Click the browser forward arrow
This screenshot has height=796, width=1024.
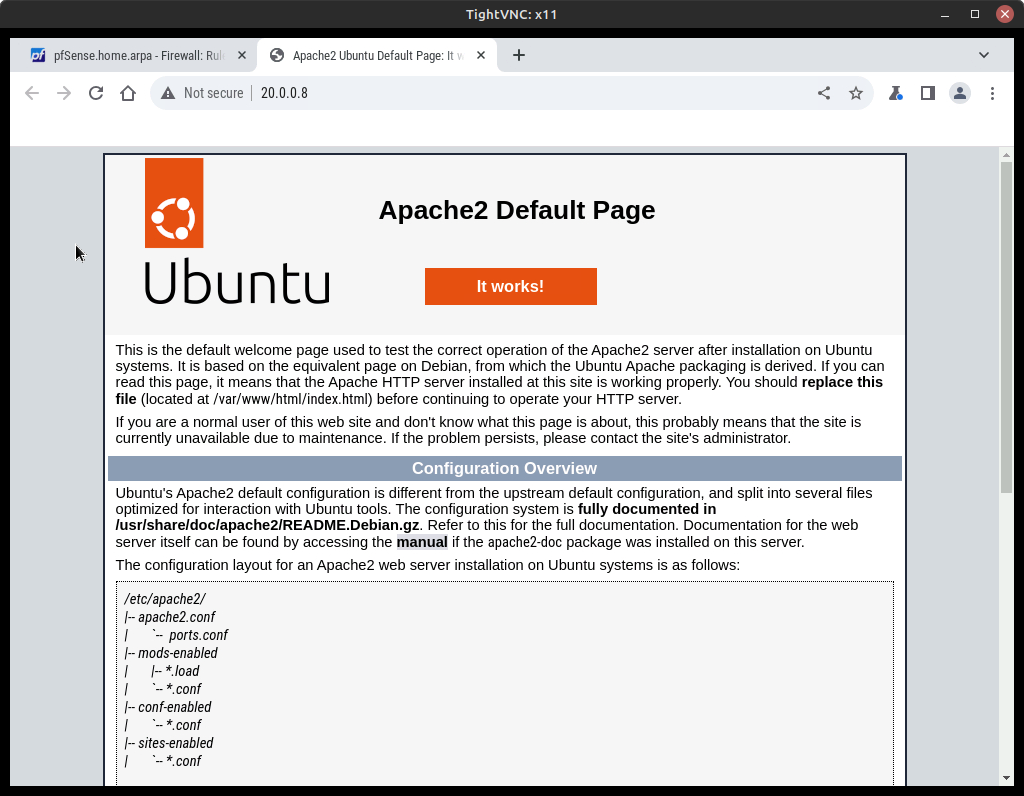point(63,93)
